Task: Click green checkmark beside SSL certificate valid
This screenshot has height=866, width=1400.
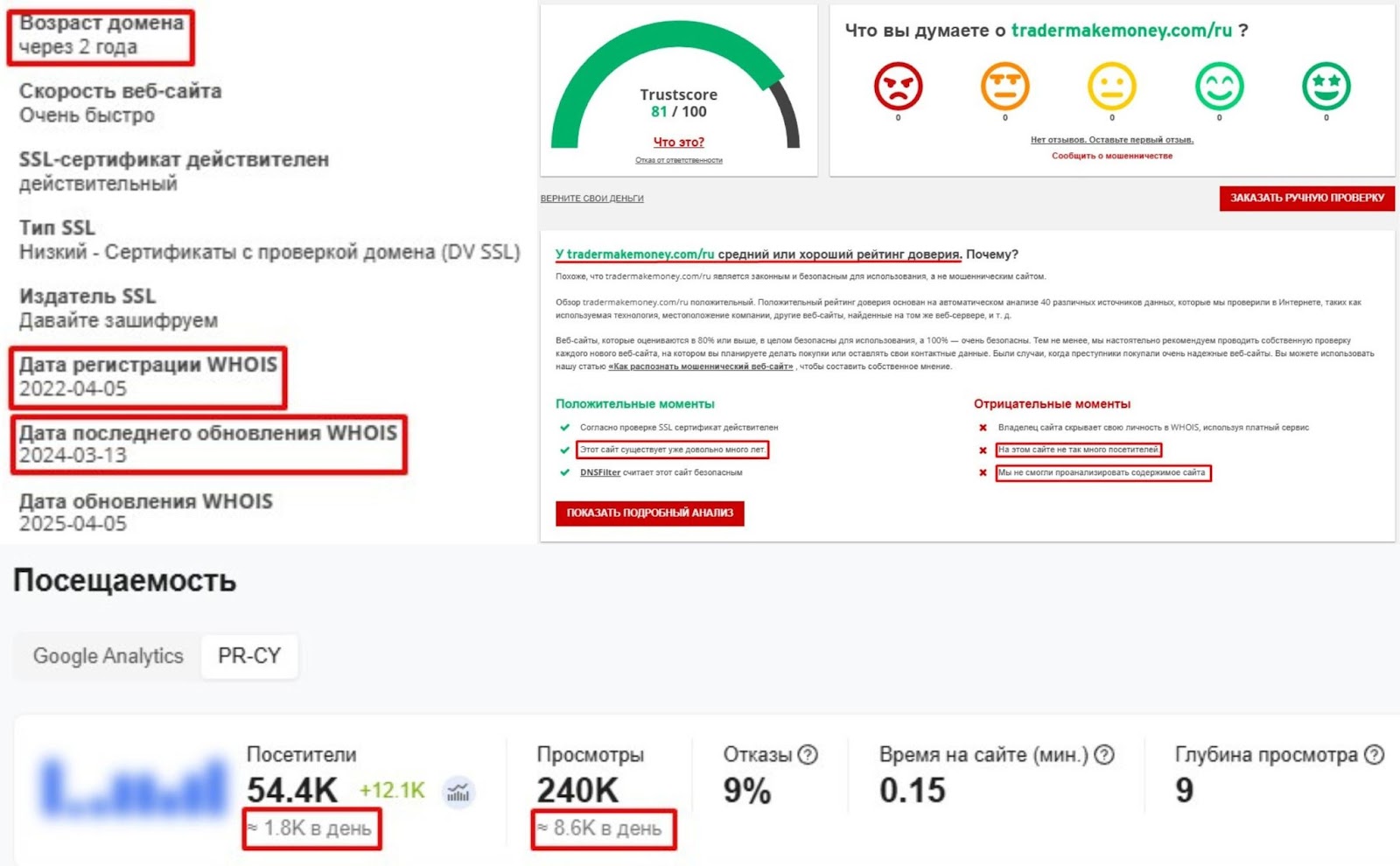Action: [x=564, y=428]
